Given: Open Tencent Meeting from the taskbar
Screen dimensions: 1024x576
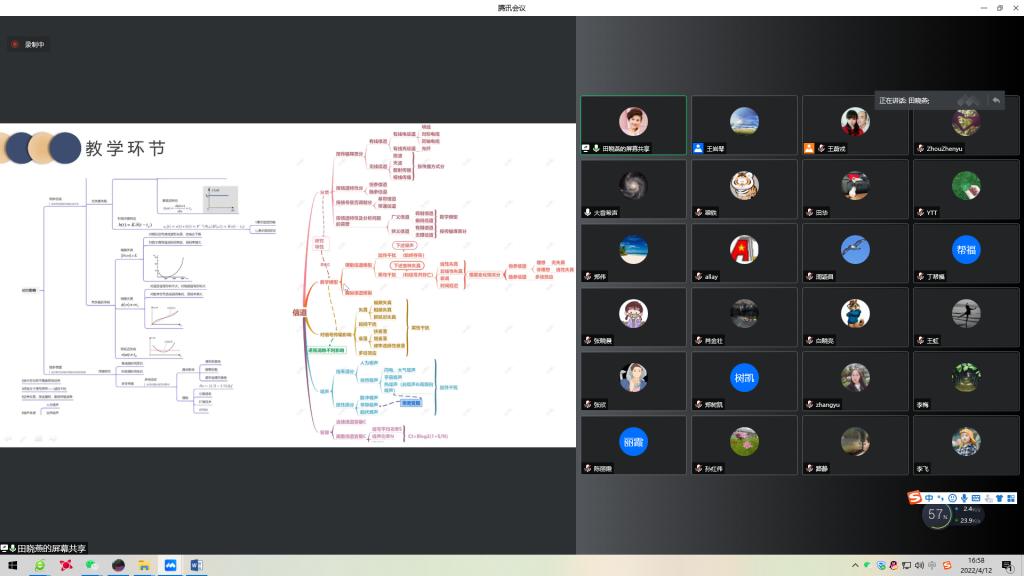Looking at the screenshot, I should click(170, 566).
